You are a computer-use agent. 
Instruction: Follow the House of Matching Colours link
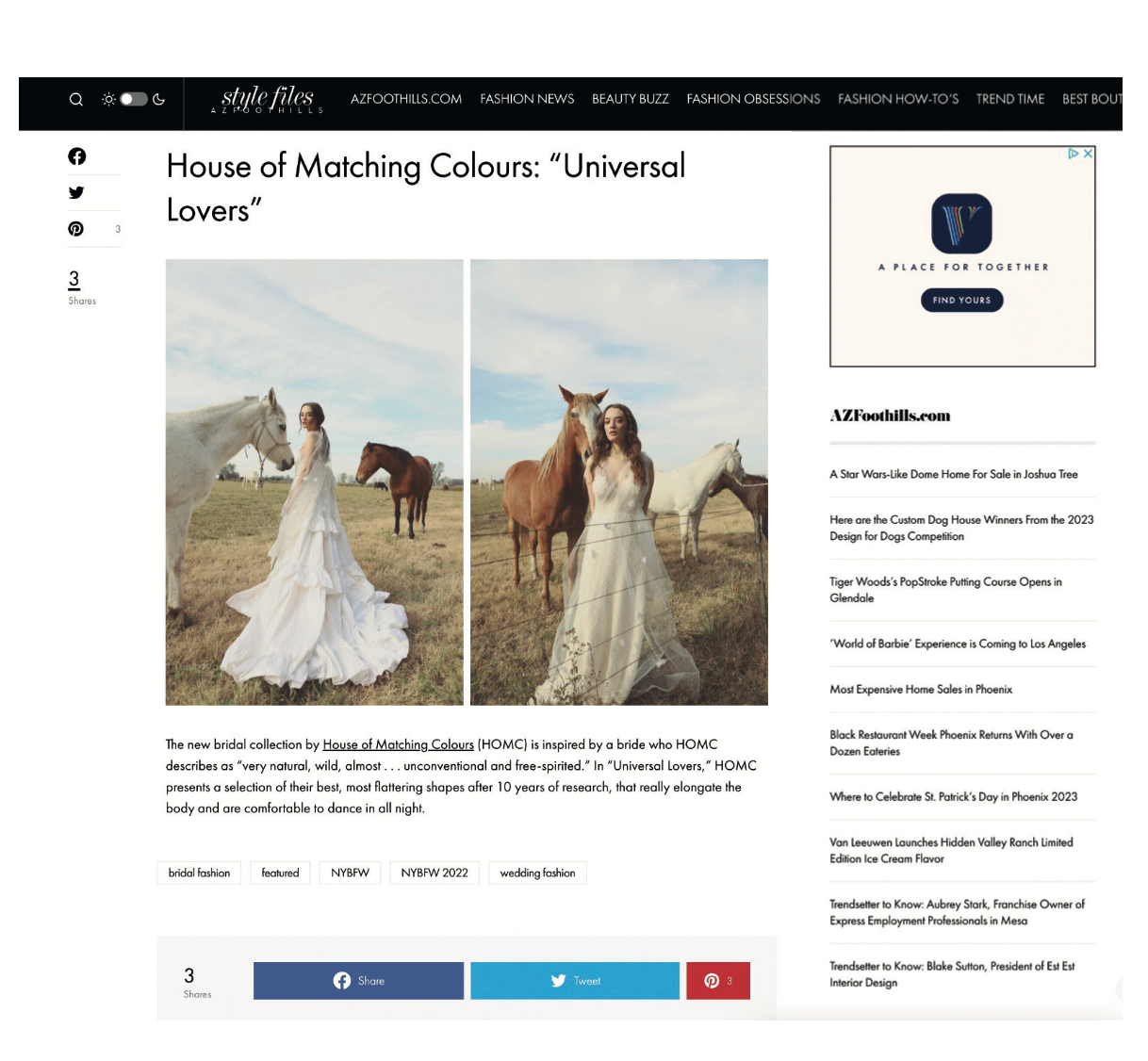[398, 744]
